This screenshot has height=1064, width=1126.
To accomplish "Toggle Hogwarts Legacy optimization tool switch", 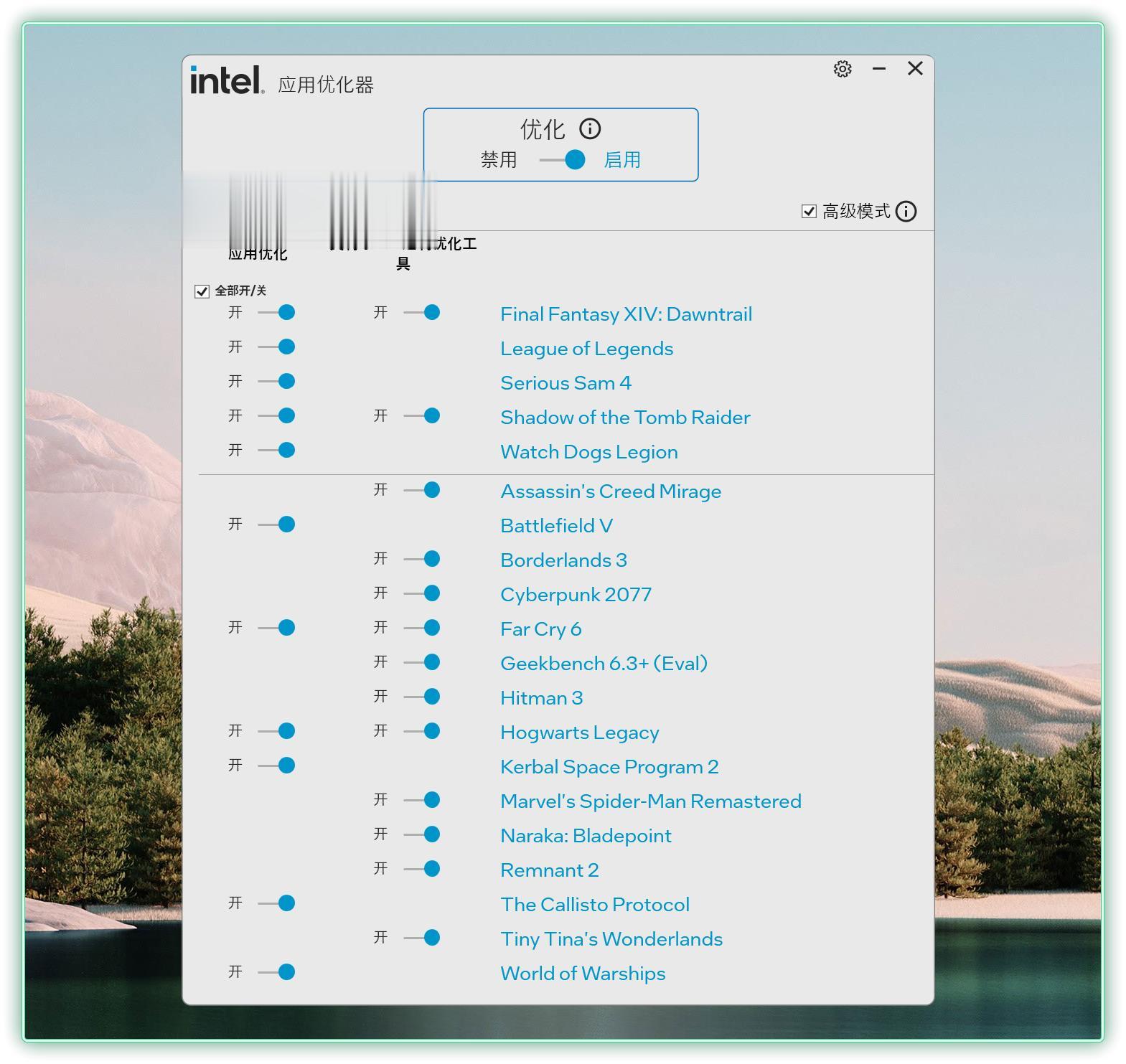I will point(422,731).
